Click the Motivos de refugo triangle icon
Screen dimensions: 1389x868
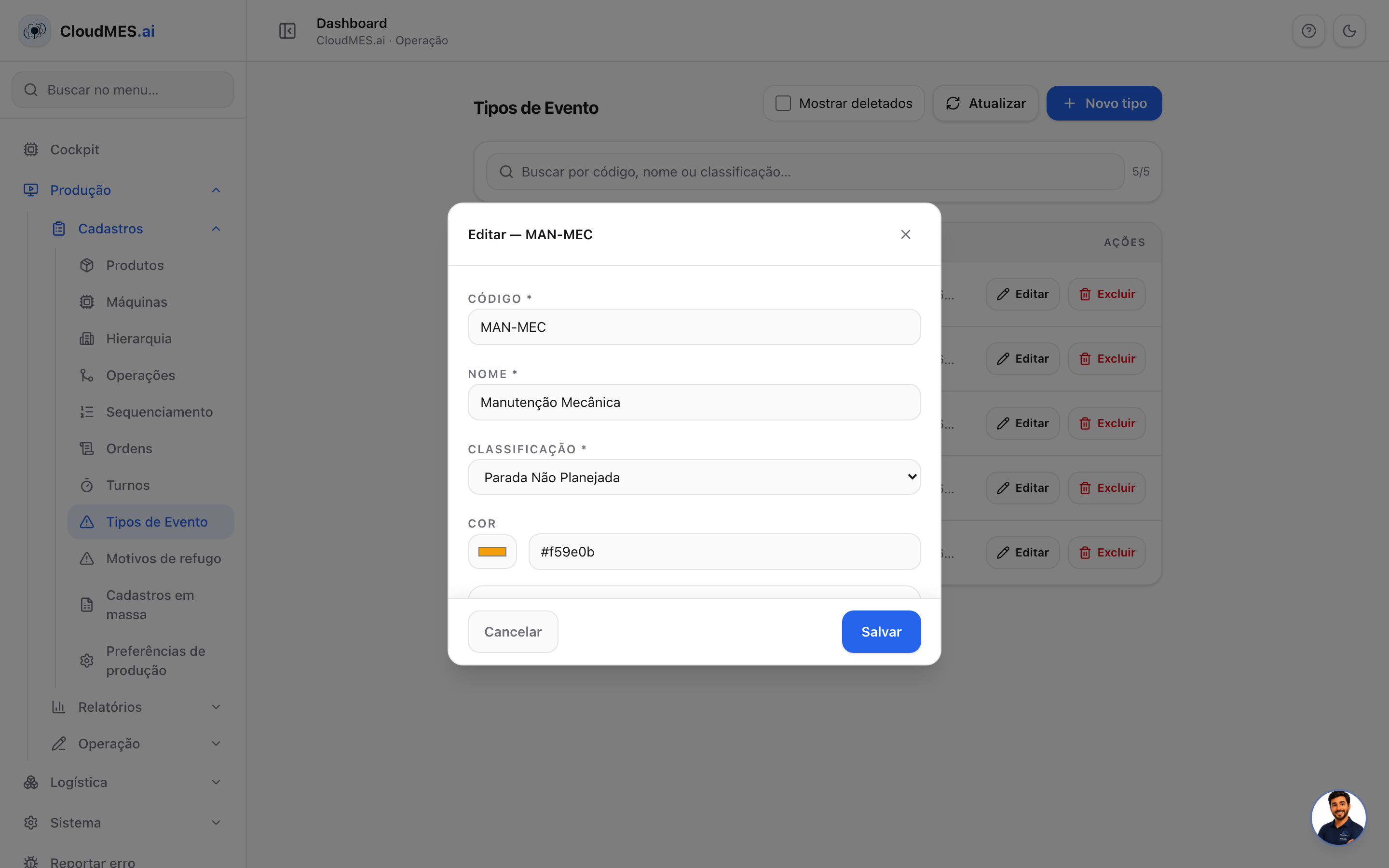[x=87, y=558]
